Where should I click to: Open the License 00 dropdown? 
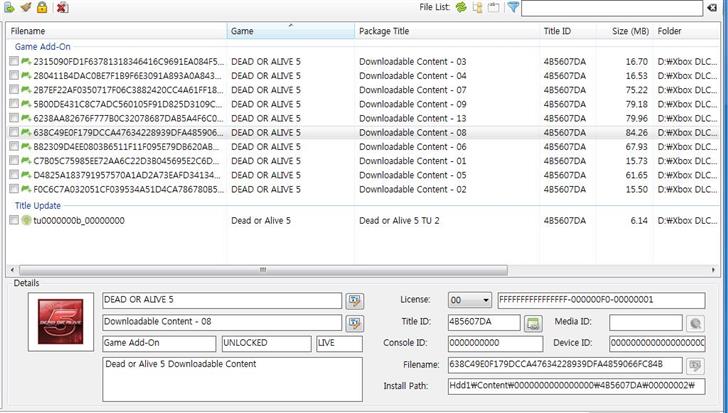coord(469,300)
